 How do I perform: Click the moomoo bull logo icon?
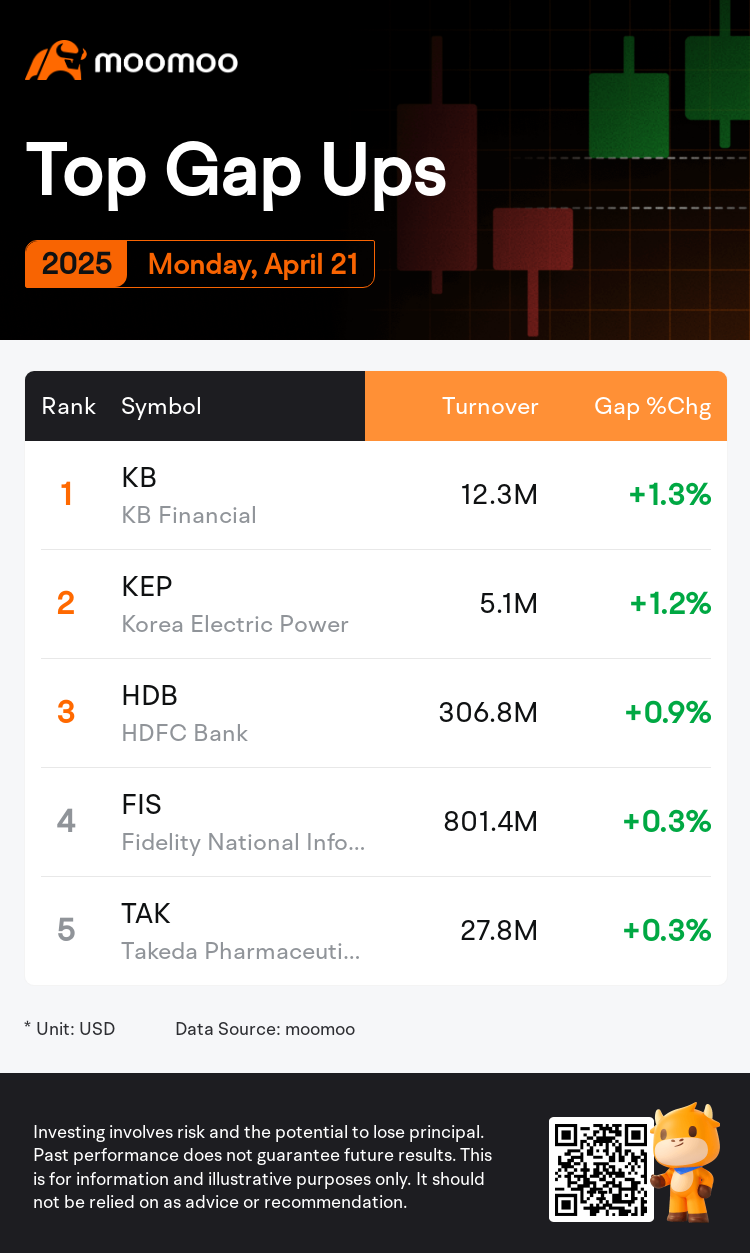click(x=55, y=61)
